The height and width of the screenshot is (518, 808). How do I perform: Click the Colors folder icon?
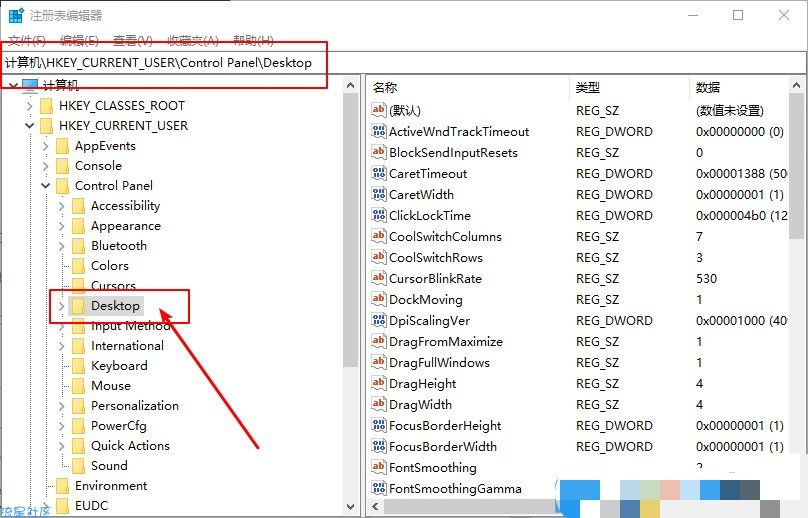tap(78, 266)
